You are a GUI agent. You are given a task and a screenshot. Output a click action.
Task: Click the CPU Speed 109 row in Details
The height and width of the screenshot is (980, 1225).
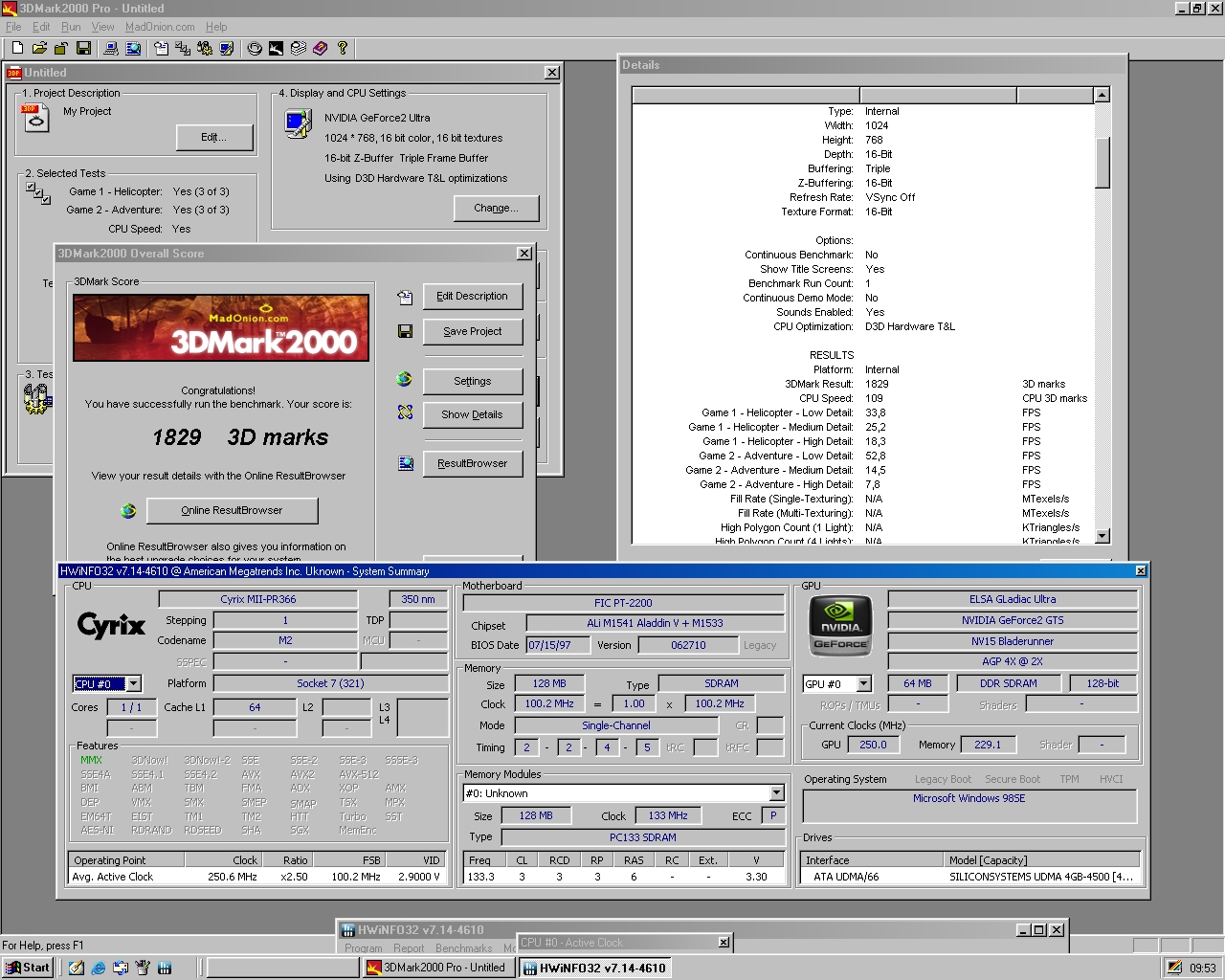pyautogui.click(x=863, y=398)
